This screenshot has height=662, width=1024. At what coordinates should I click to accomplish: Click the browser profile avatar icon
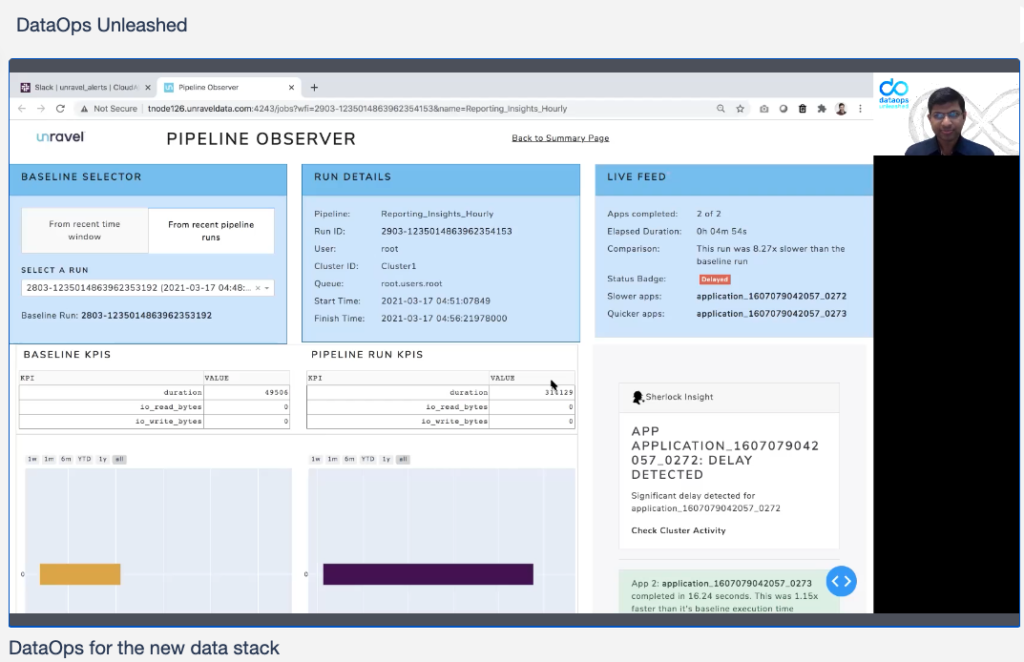[x=841, y=109]
